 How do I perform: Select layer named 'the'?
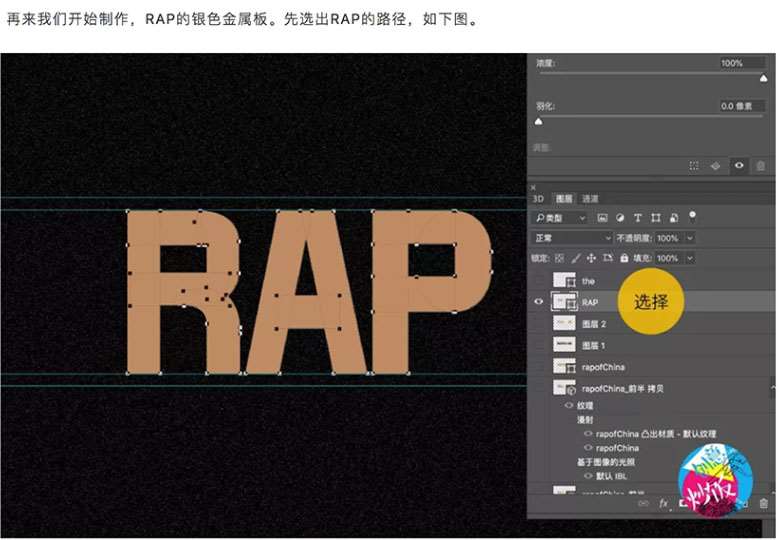tap(588, 281)
